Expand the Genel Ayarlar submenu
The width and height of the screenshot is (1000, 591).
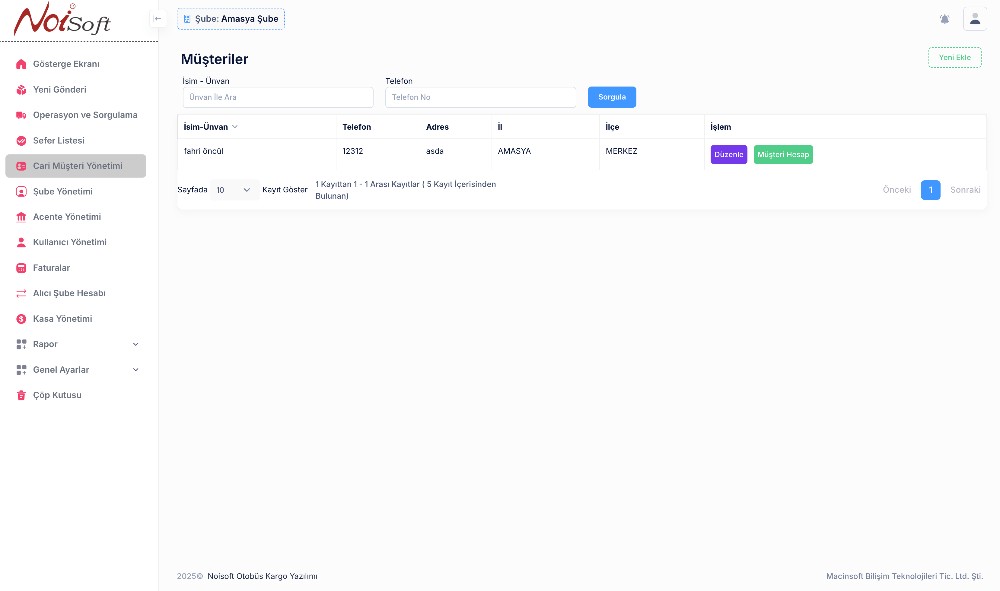pos(136,370)
